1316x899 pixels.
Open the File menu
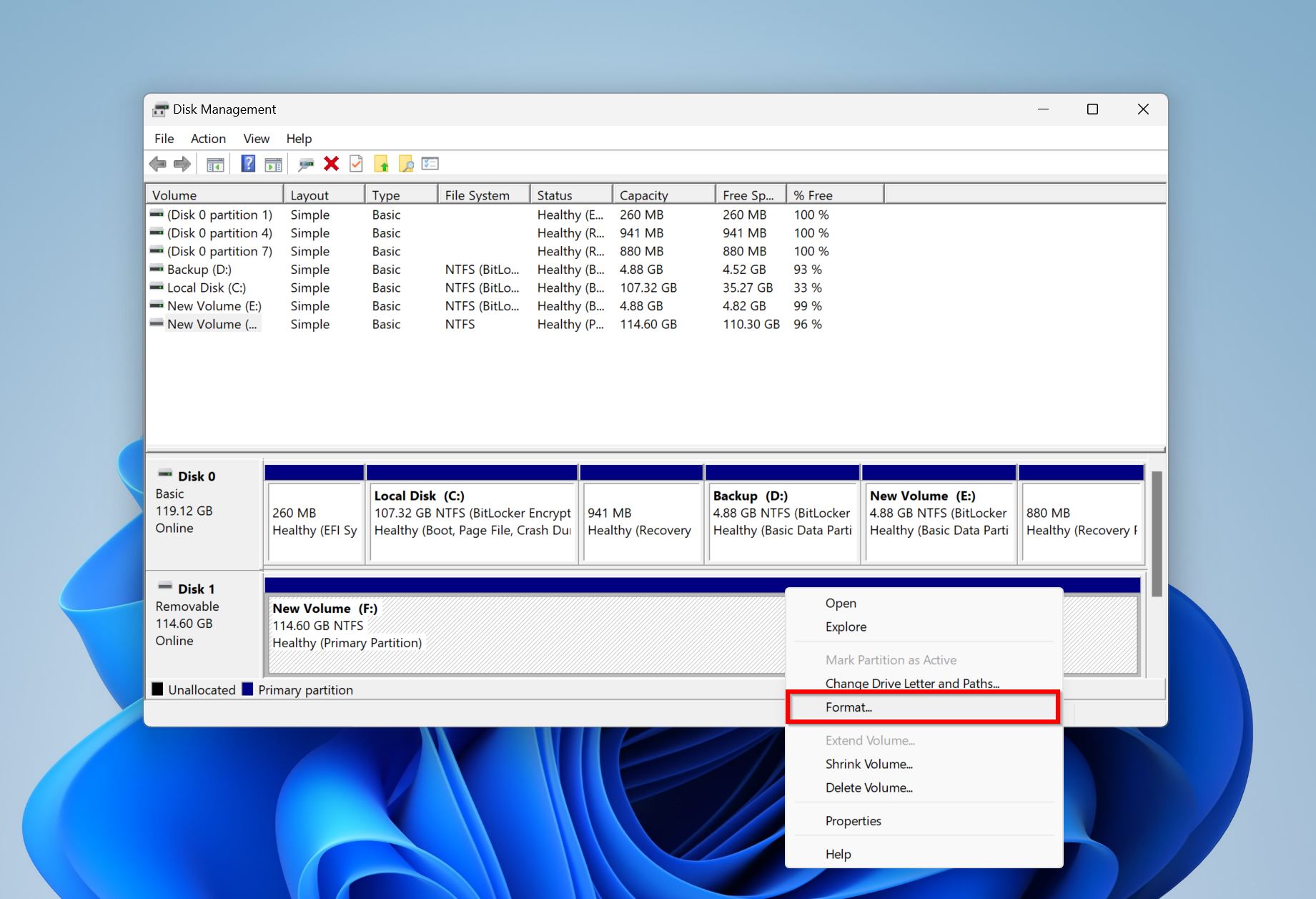[x=164, y=139]
